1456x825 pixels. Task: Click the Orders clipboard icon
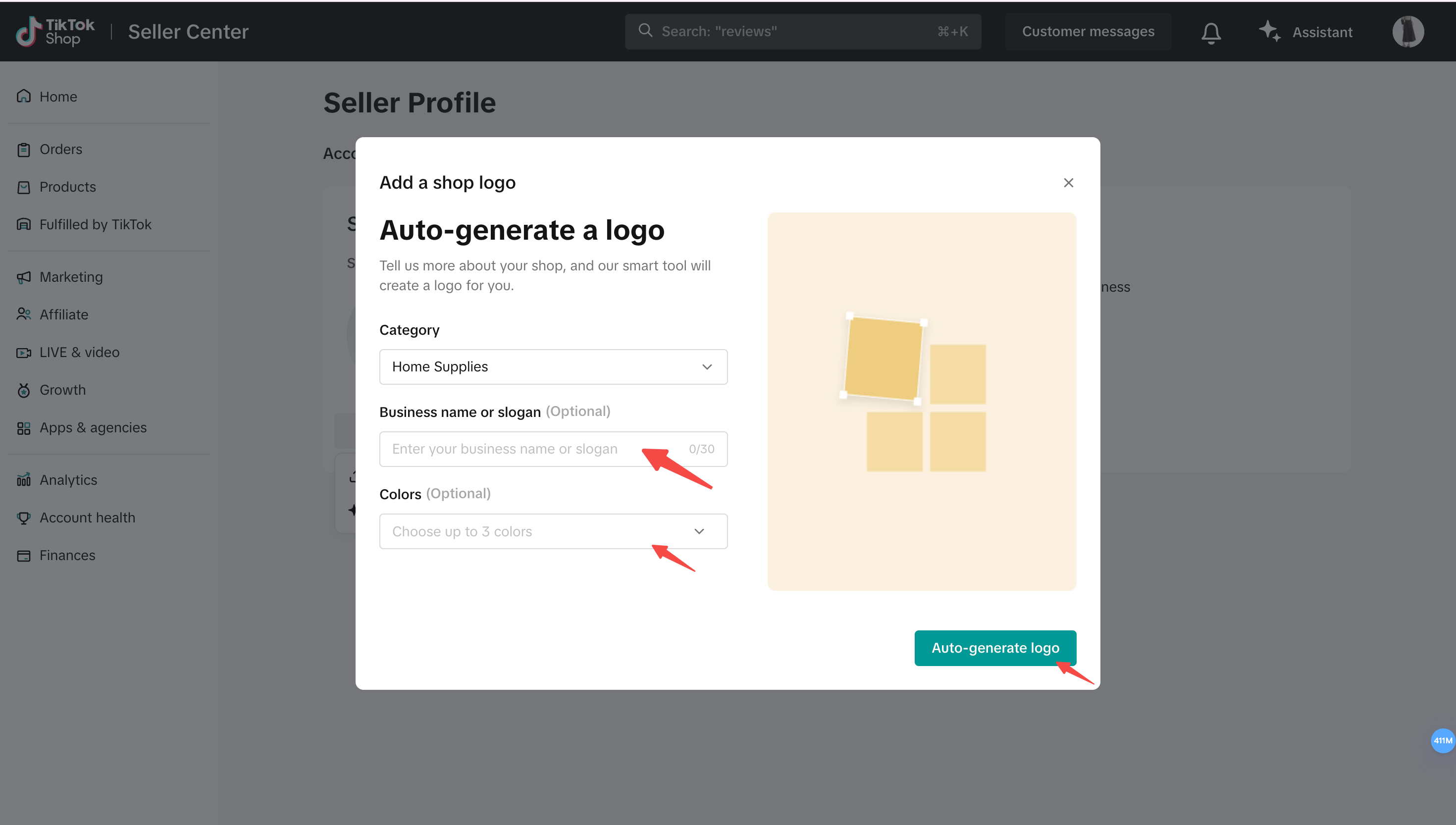tap(24, 150)
